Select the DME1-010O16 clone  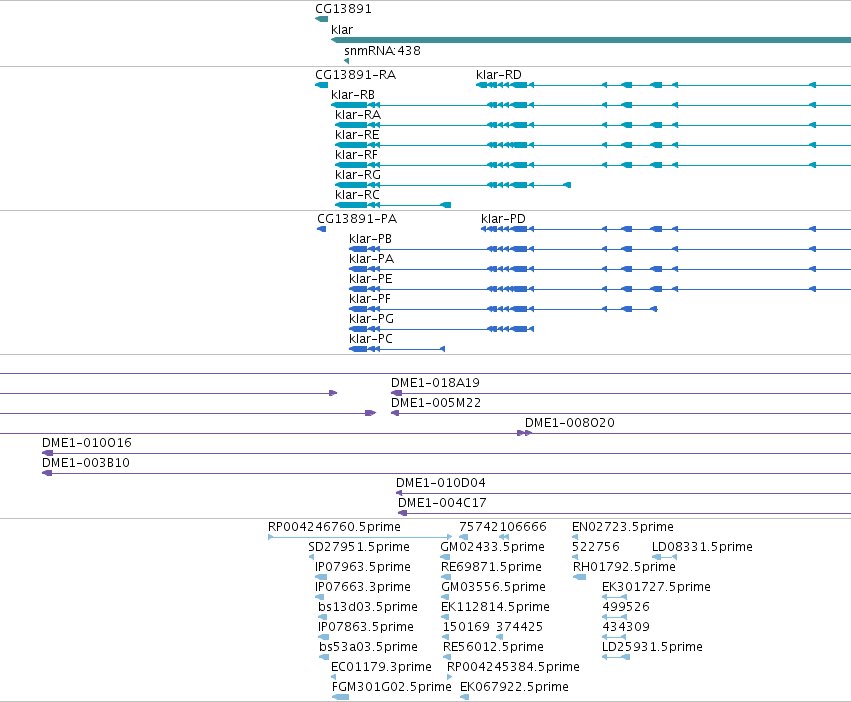pos(87,443)
